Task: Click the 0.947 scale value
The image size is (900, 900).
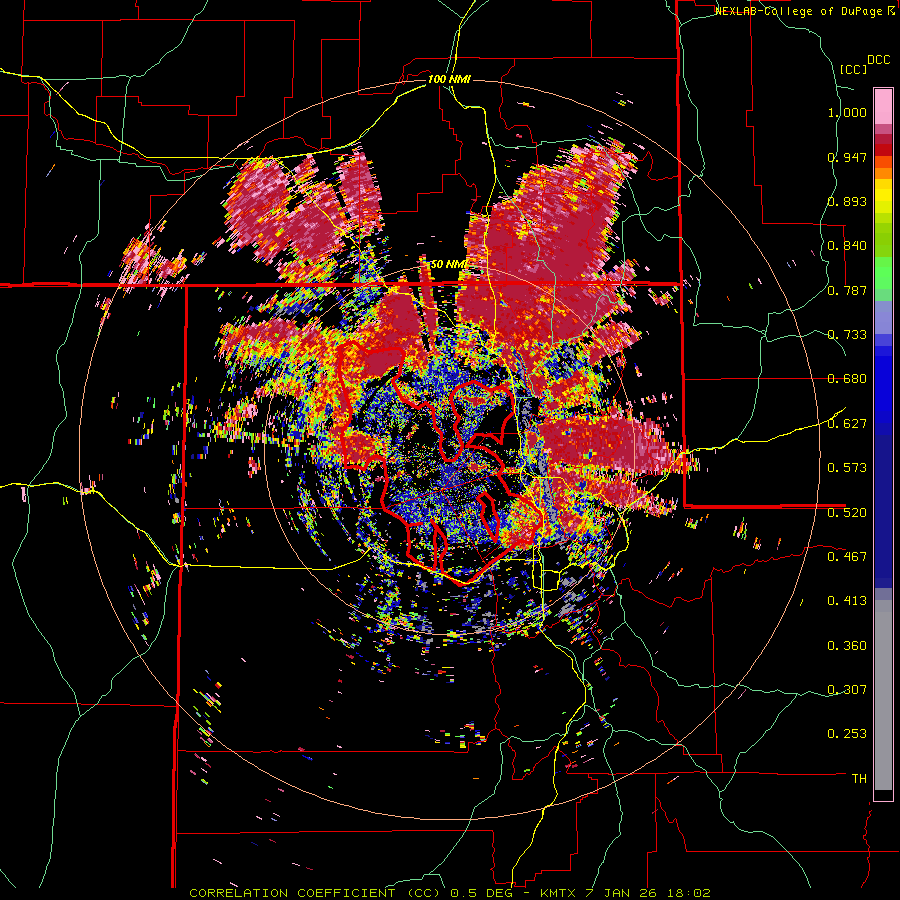Action: point(847,157)
